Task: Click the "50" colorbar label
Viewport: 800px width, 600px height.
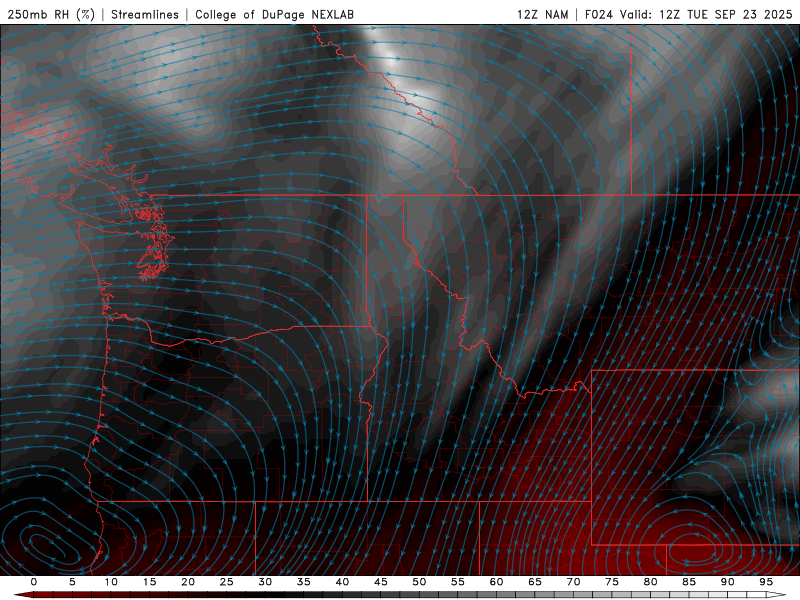Action: pos(419,582)
